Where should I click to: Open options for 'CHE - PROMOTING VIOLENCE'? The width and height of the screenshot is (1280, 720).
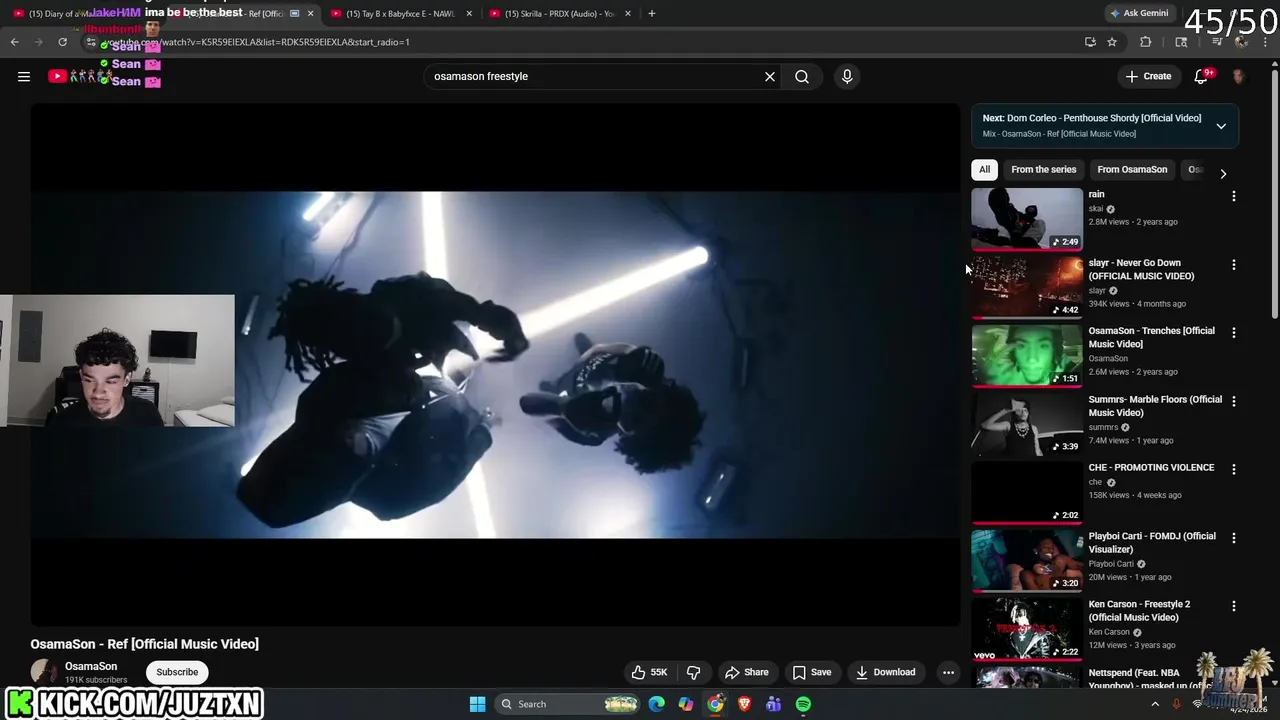click(1233, 469)
